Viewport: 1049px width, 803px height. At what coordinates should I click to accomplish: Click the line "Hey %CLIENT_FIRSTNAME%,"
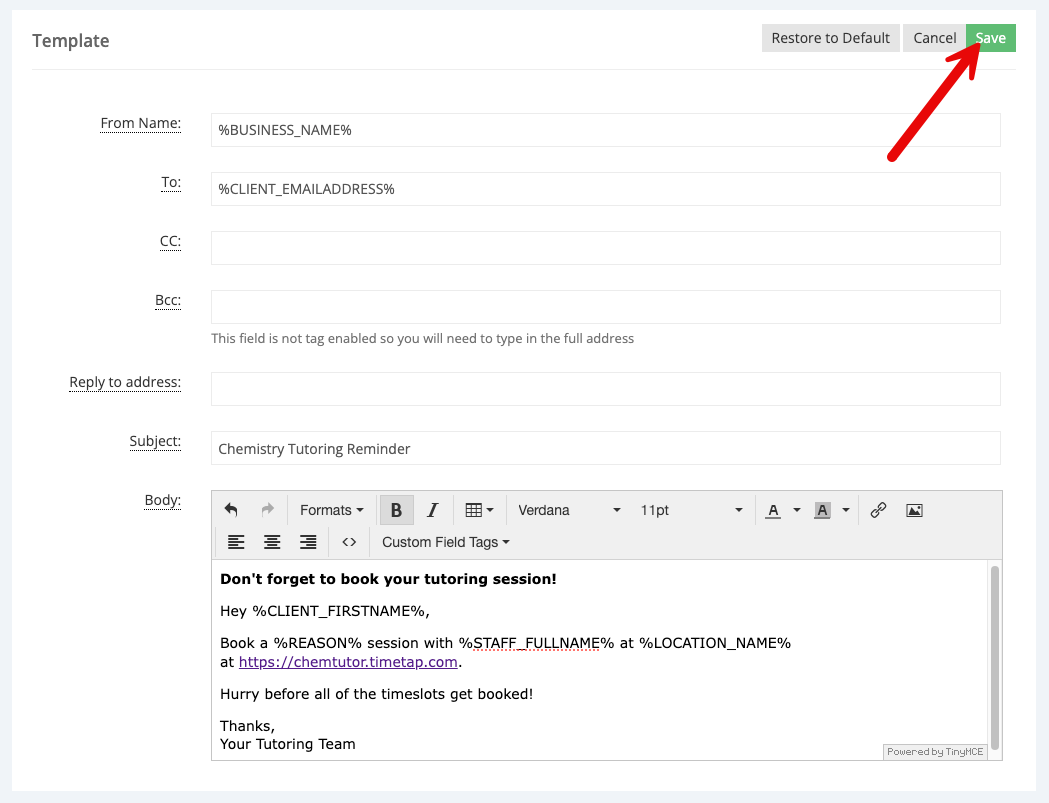point(325,611)
